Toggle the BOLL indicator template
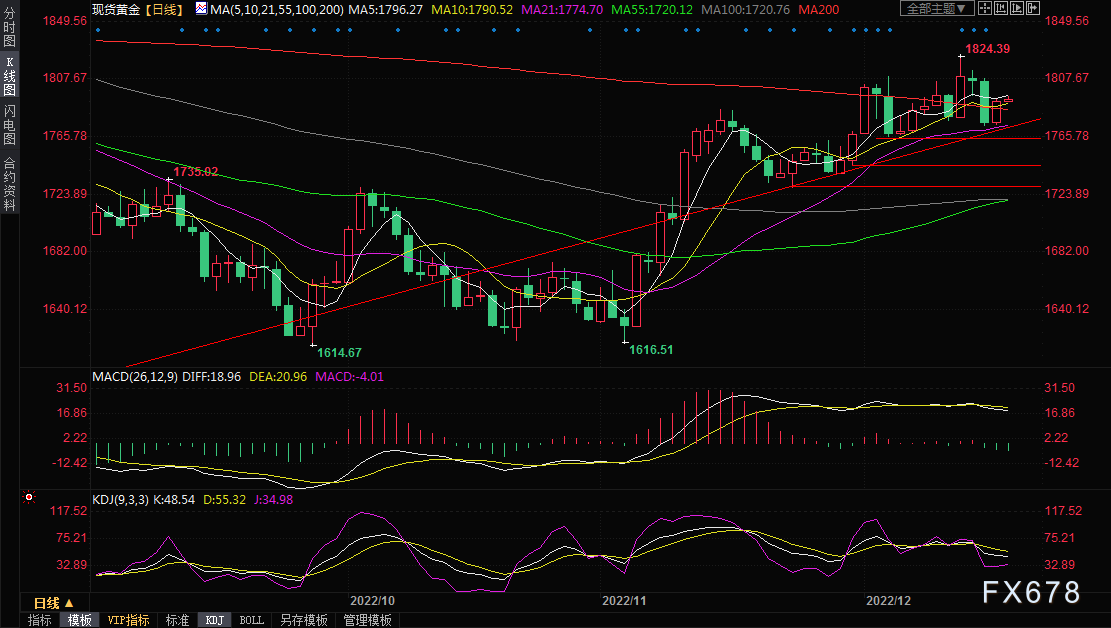1111x628 pixels. click(251, 620)
